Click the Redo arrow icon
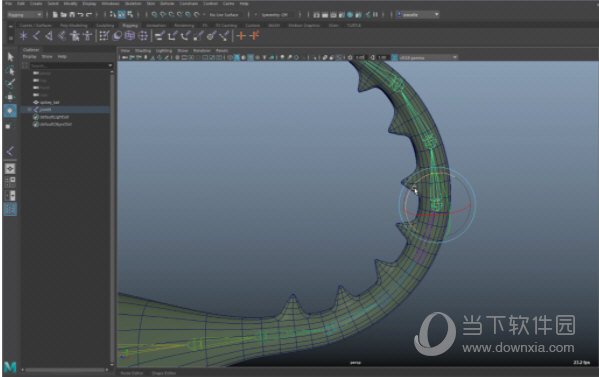The height and width of the screenshot is (377, 599). [x=89, y=15]
